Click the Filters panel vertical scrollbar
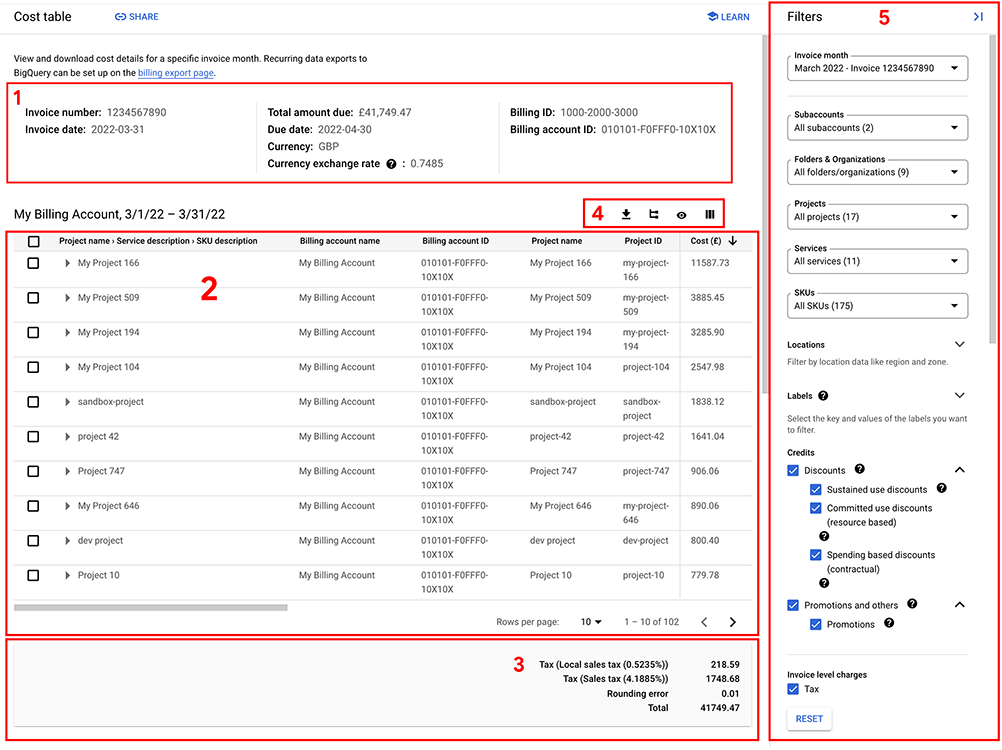Screen dimensions: 1002x750 click(992, 188)
